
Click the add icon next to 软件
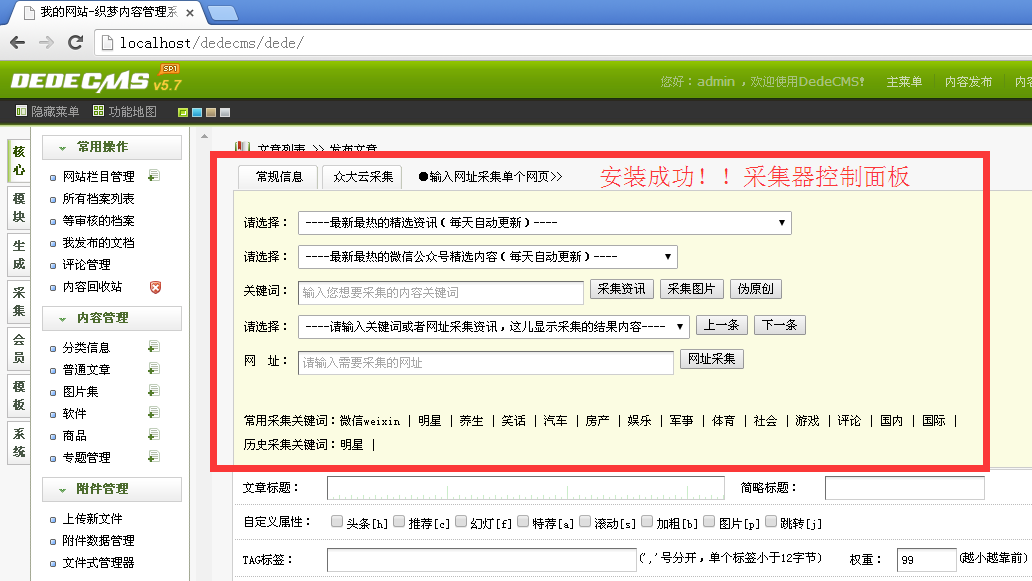(x=153, y=413)
